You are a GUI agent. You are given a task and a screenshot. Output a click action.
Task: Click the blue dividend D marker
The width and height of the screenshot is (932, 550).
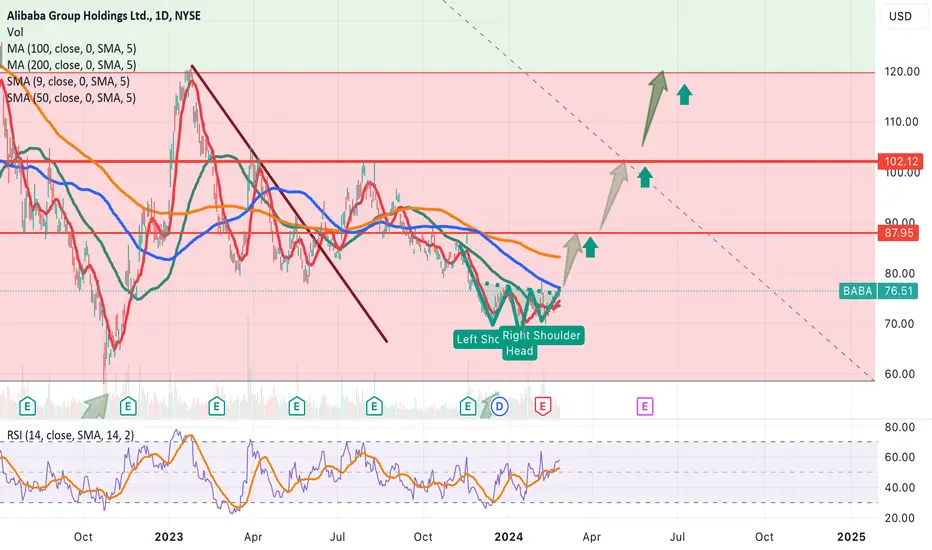point(500,407)
